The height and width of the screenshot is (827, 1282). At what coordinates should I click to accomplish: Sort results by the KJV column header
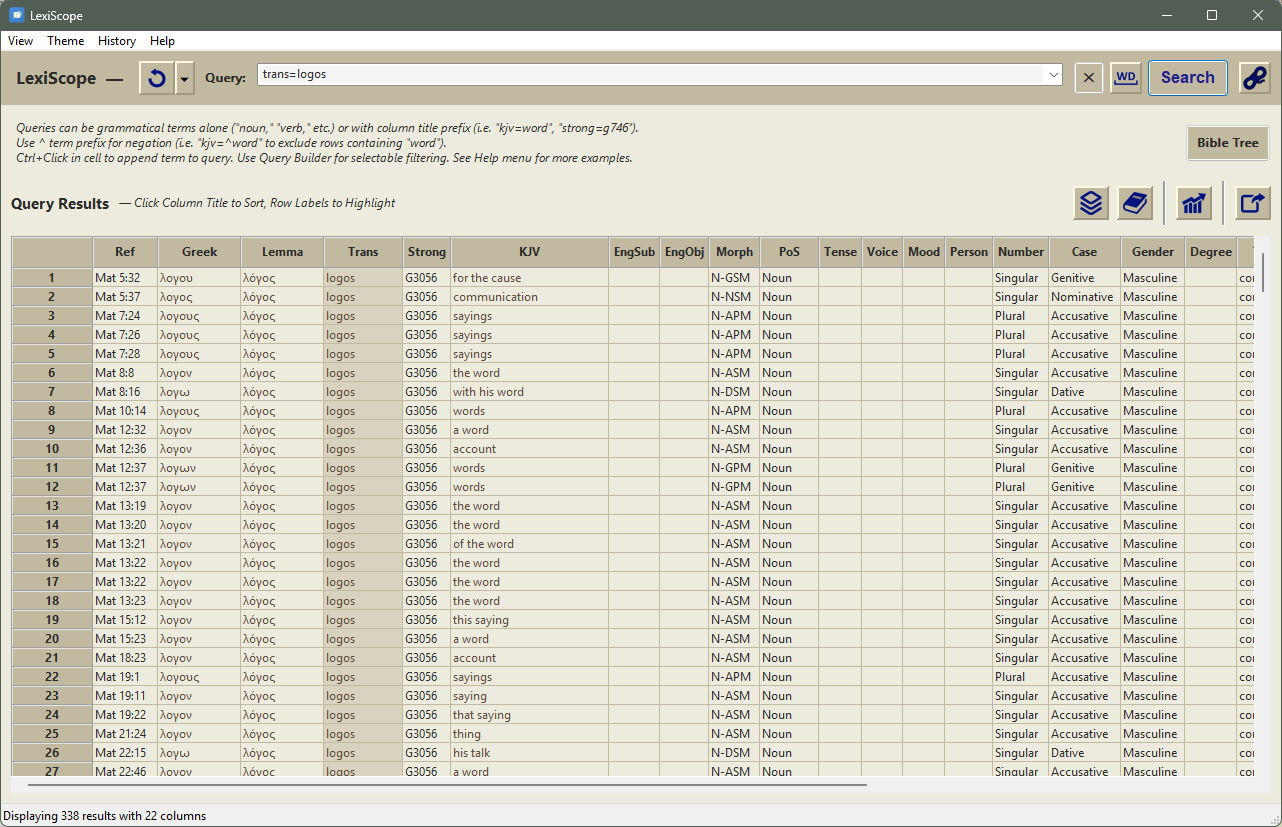pos(529,252)
